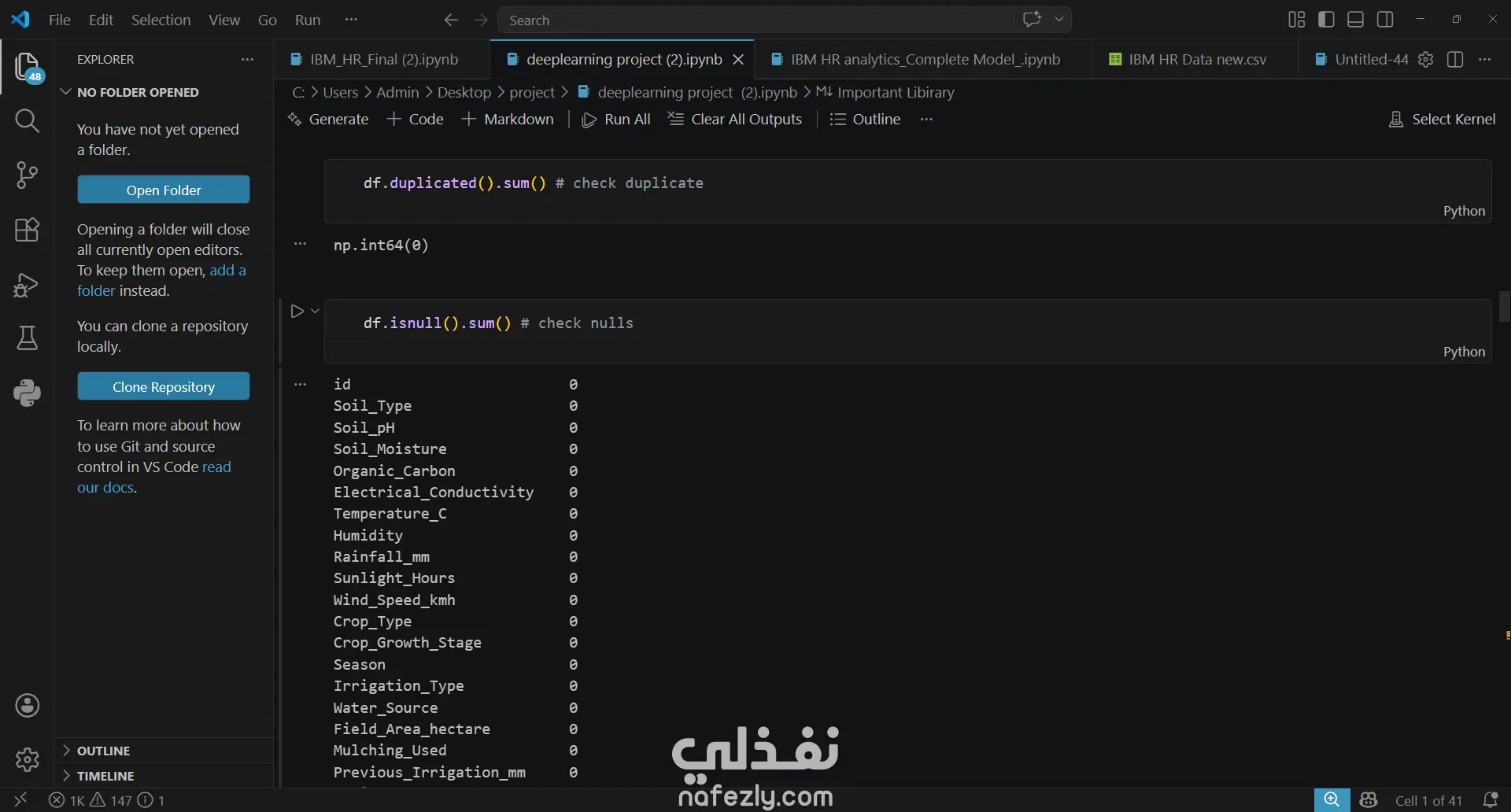Open notebook Outline from toolbar
1511x812 pixels.
click(866, 120)
